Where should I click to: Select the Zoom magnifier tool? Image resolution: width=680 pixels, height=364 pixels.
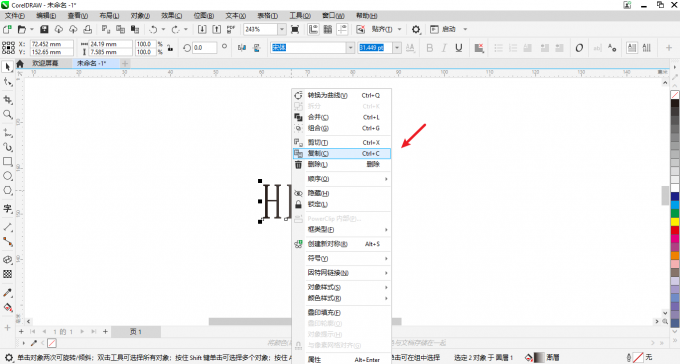click(x=7, y=114)
